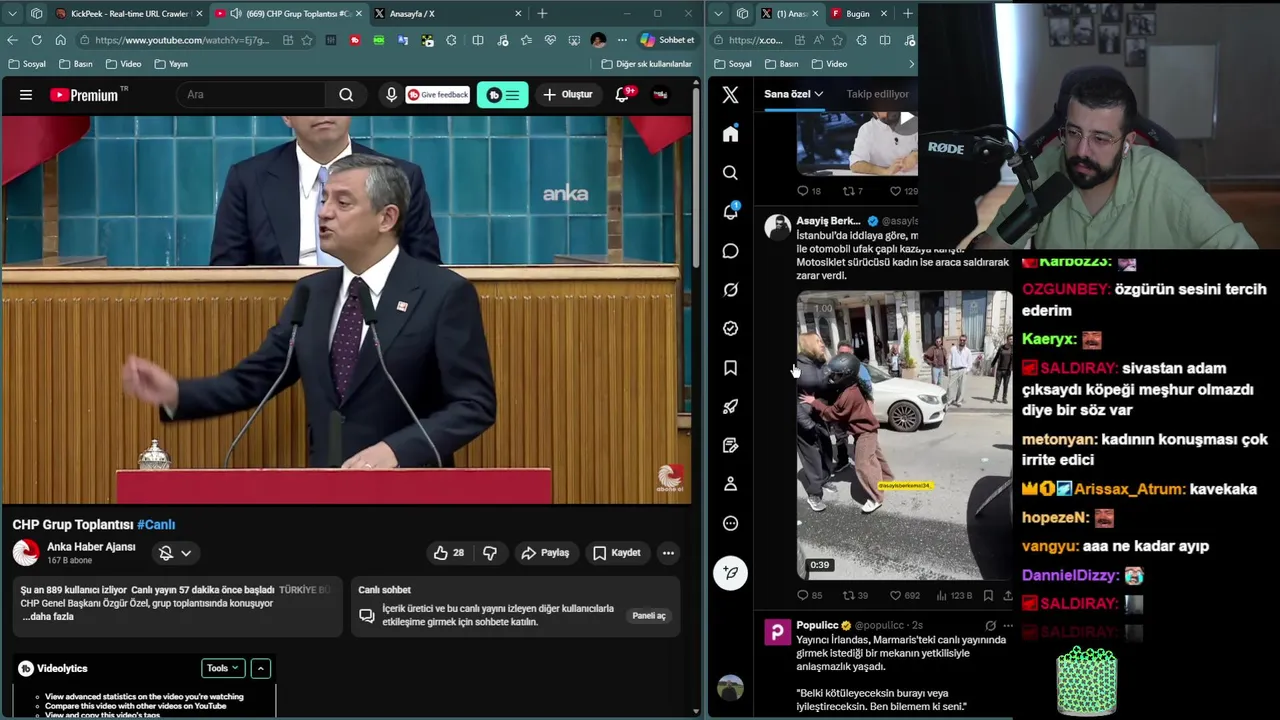Favorite the YouTube page with star icon
Image resolution: width=1280 pixels, height=720 pixels.
[x=307, y=40]
